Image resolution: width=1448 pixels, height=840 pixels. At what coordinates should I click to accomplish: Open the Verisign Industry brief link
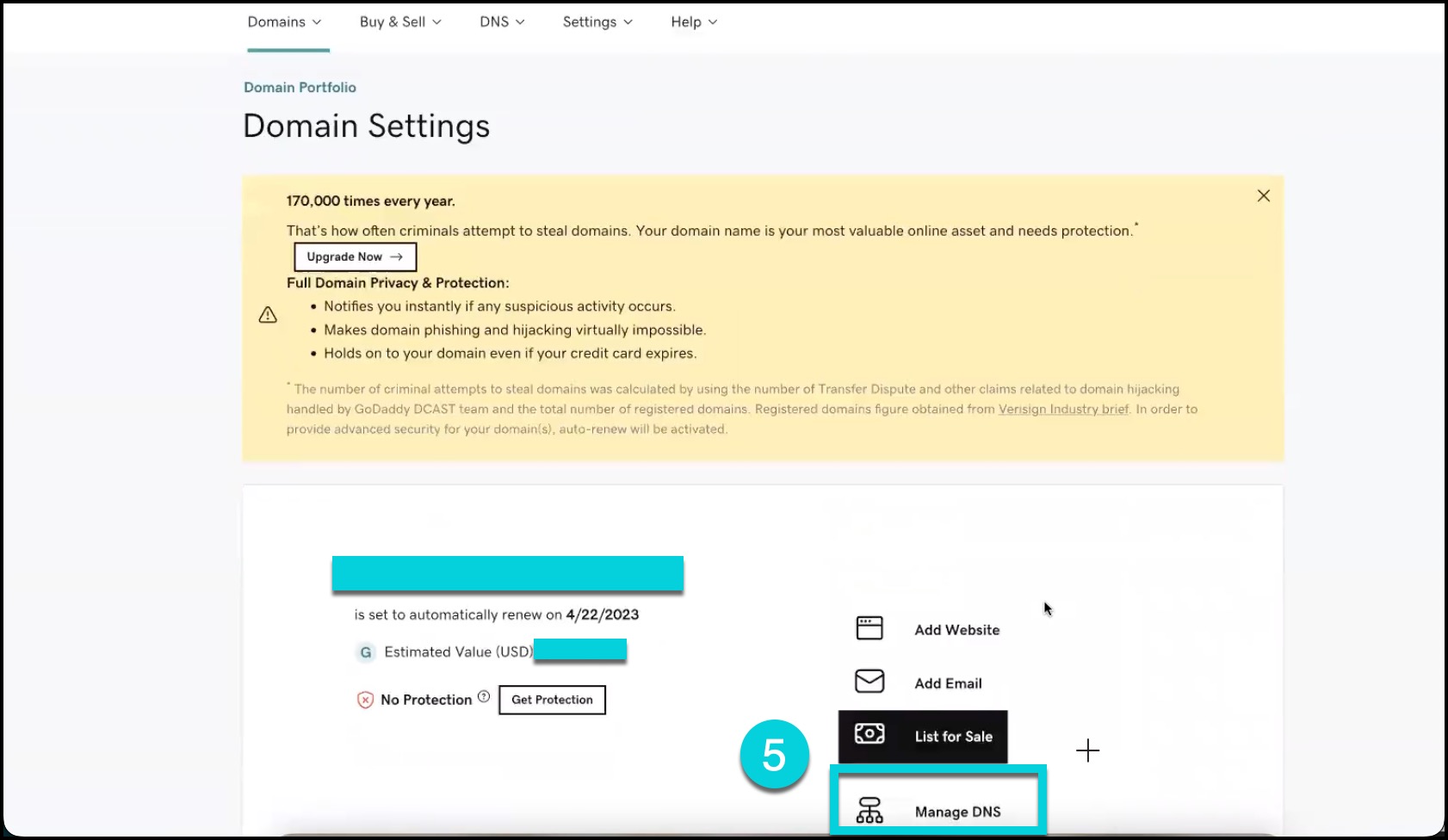pos(1063,410)
